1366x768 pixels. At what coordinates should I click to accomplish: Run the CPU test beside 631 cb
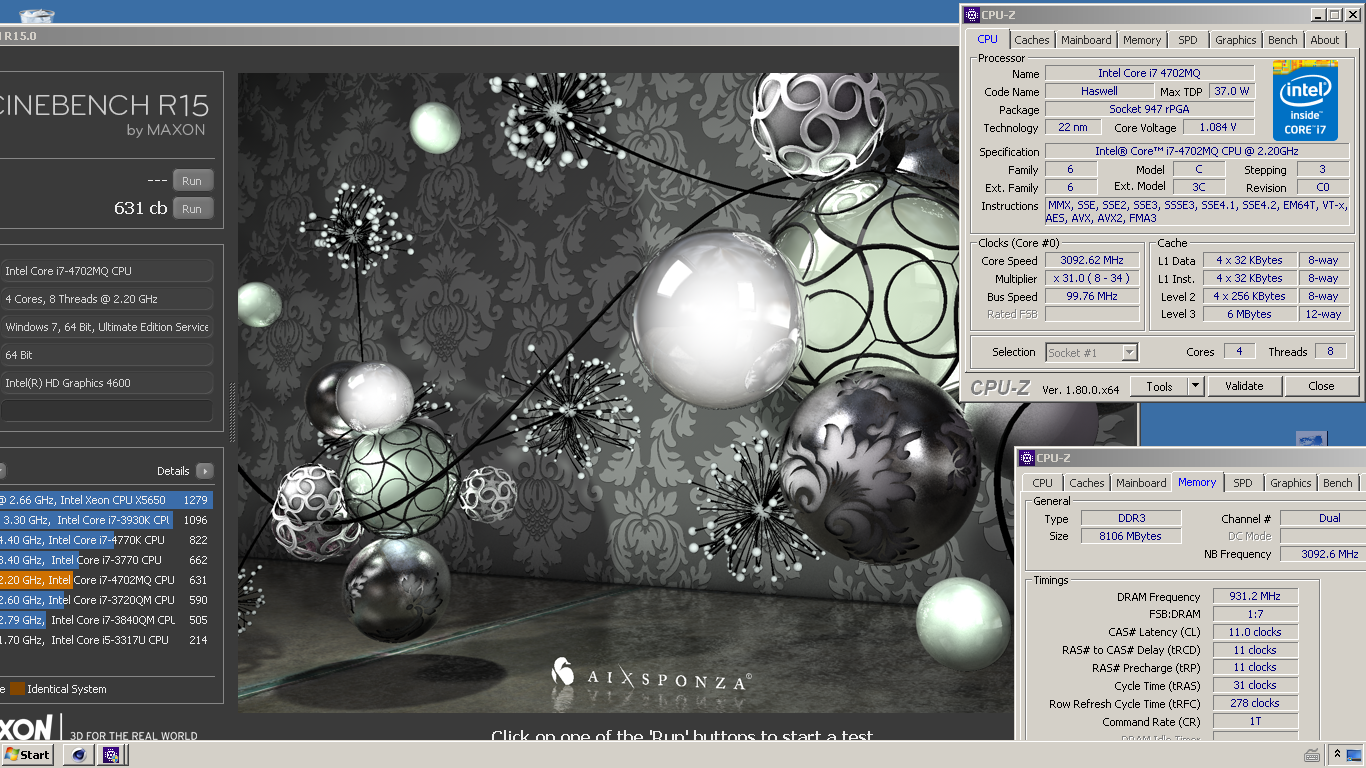[x=192, y=209]
